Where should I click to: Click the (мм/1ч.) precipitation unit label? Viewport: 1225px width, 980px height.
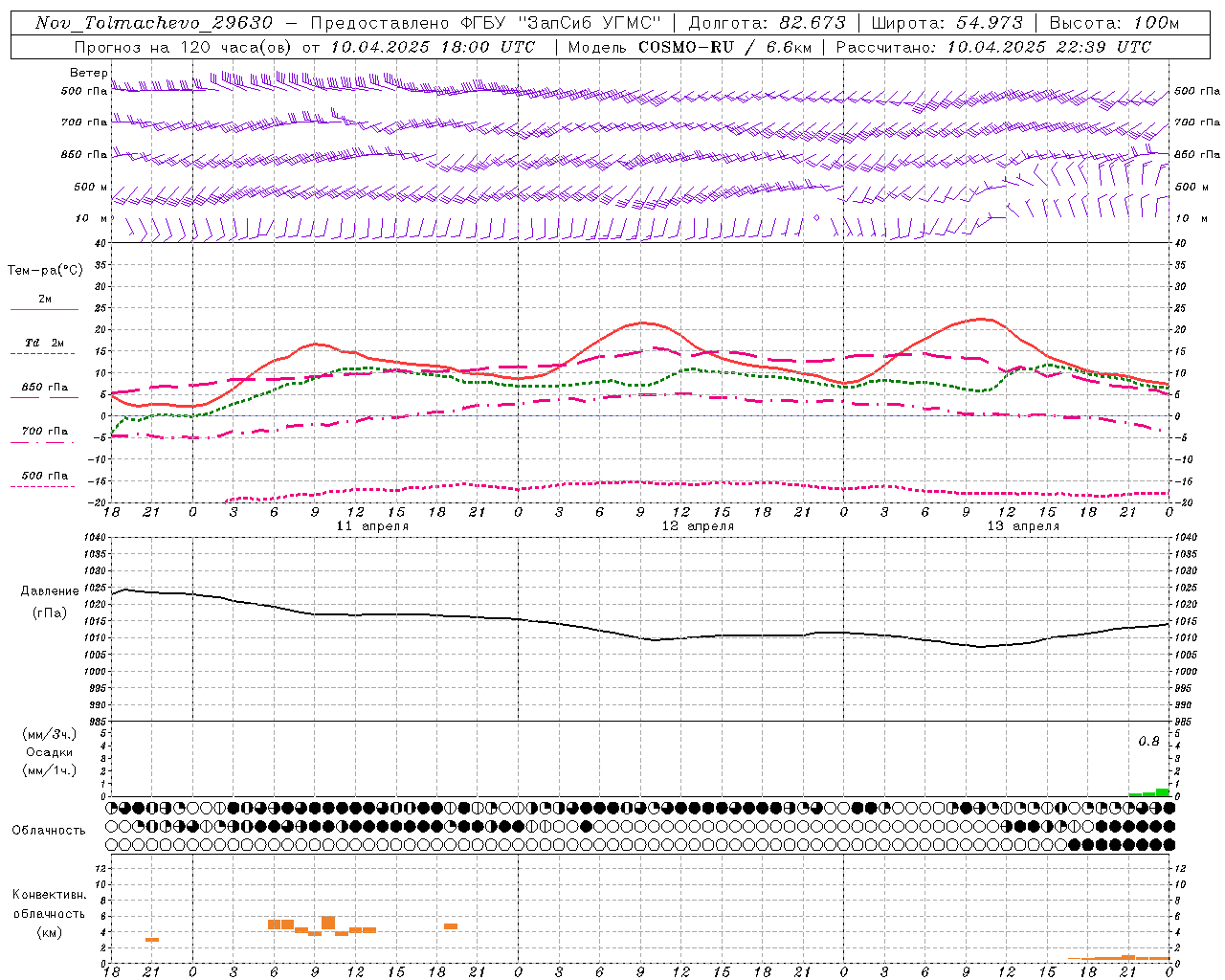(50, 770)
